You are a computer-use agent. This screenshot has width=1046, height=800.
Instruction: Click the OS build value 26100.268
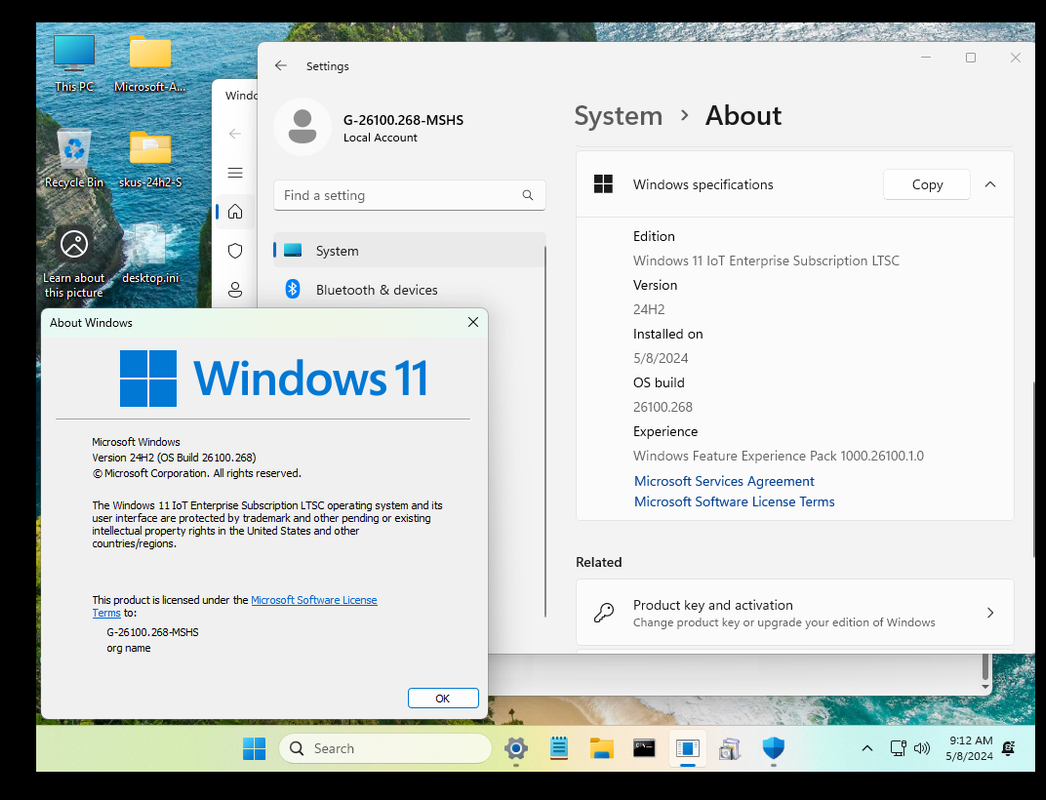click(662, 406)
